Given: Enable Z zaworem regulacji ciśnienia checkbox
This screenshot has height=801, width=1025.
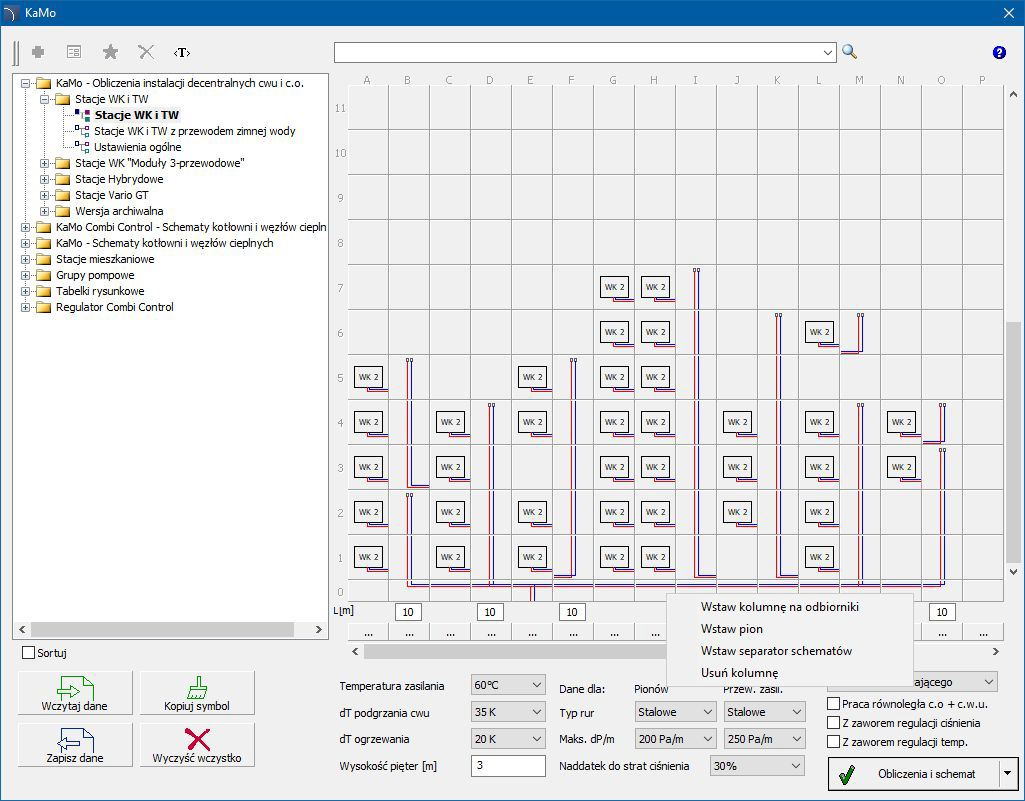Looking at the screenshot, I should [x=834, y=723].
